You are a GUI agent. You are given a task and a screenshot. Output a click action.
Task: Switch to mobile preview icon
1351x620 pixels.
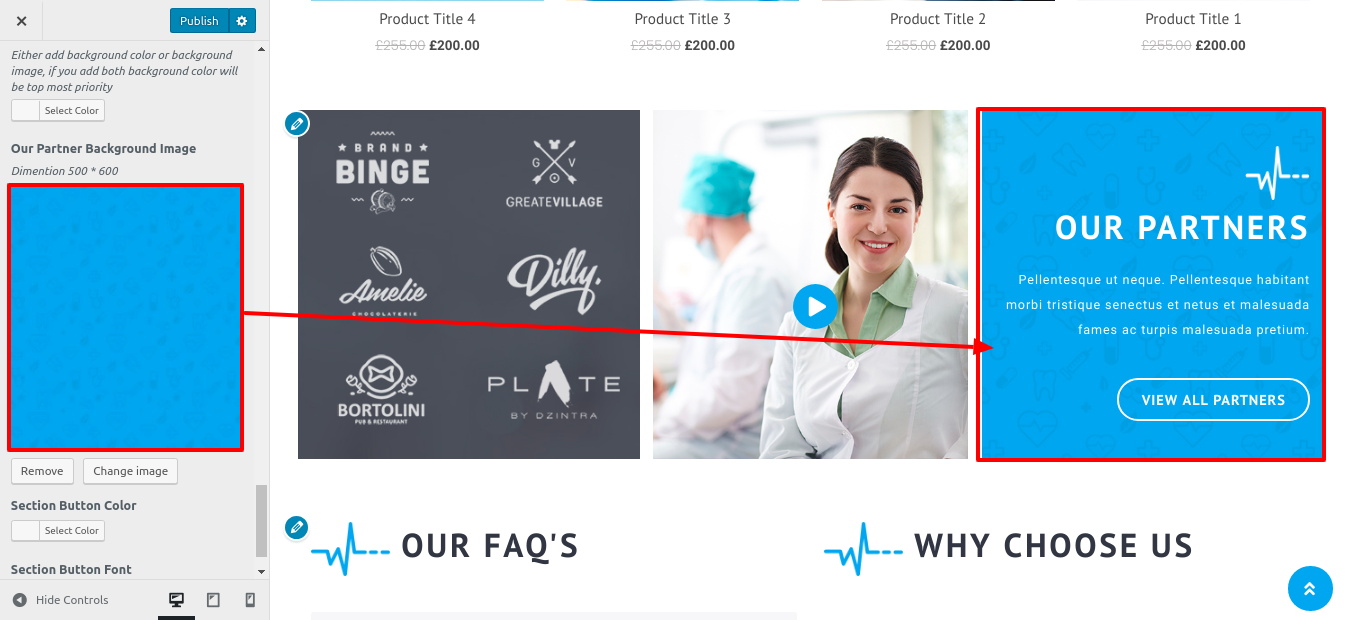pyautogui.click(x=250, y=600)
